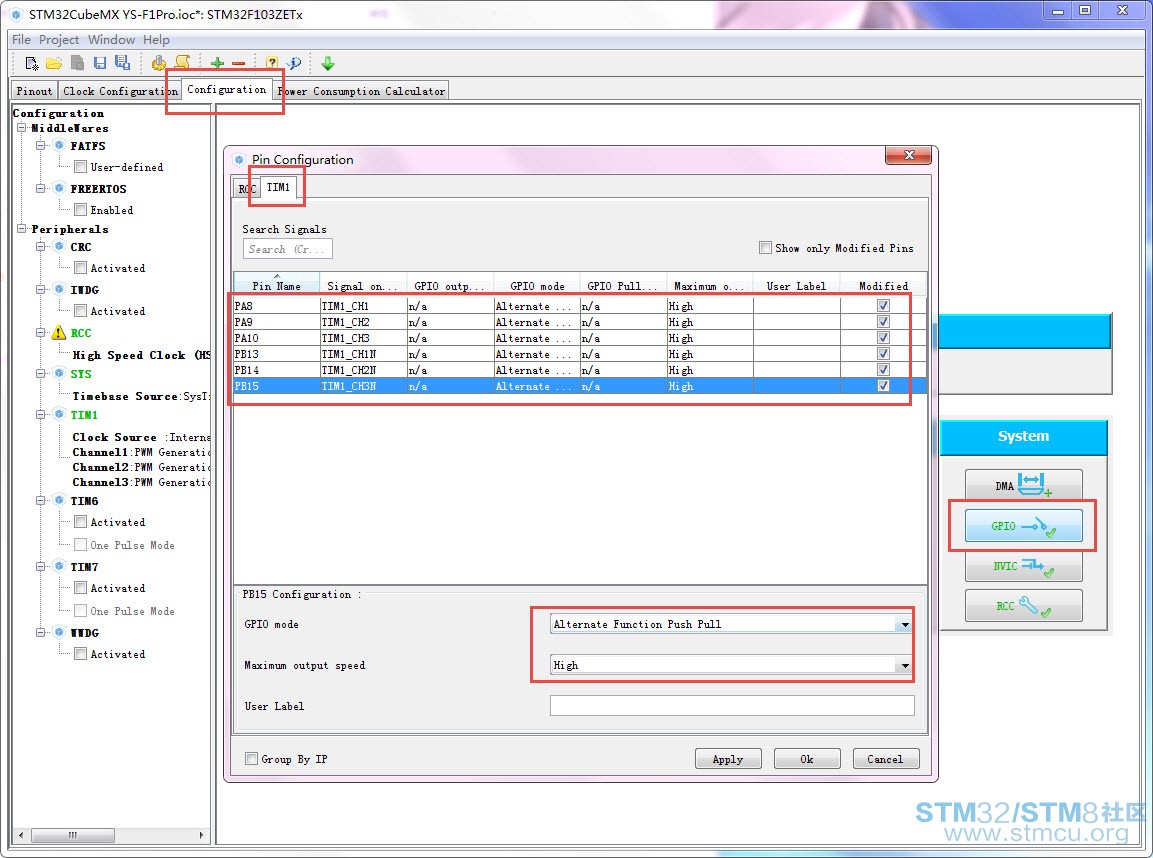Click the Generate Code gear icon
Image resolution: width=1153 pixels, height=858 pixels.
click(x=158, y=63)
